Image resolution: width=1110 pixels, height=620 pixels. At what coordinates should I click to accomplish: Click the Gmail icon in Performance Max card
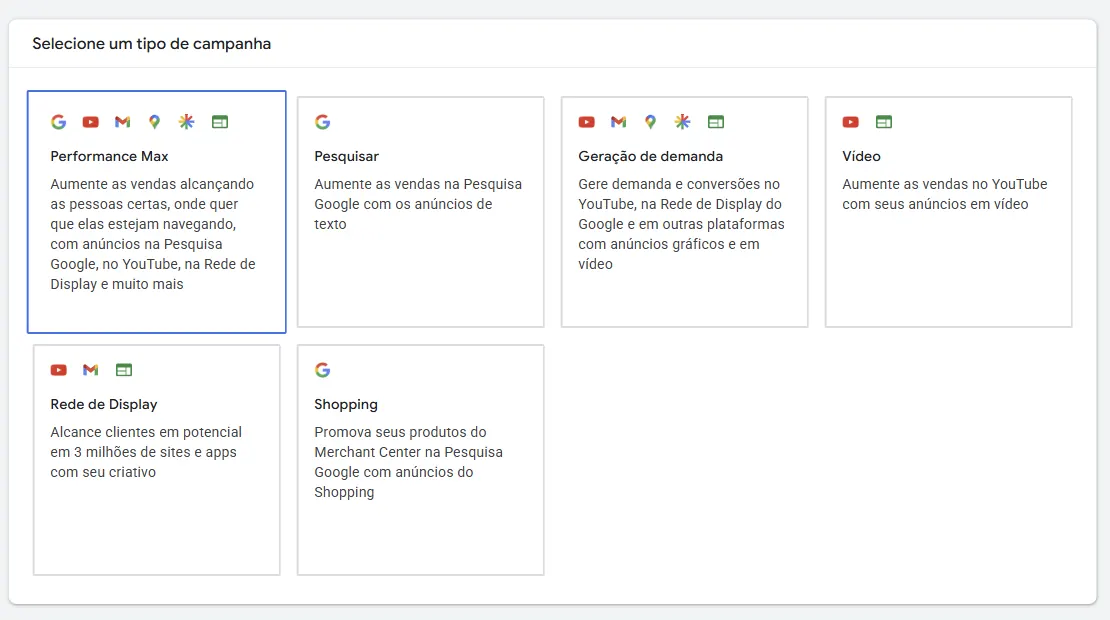tap(122, 122)
